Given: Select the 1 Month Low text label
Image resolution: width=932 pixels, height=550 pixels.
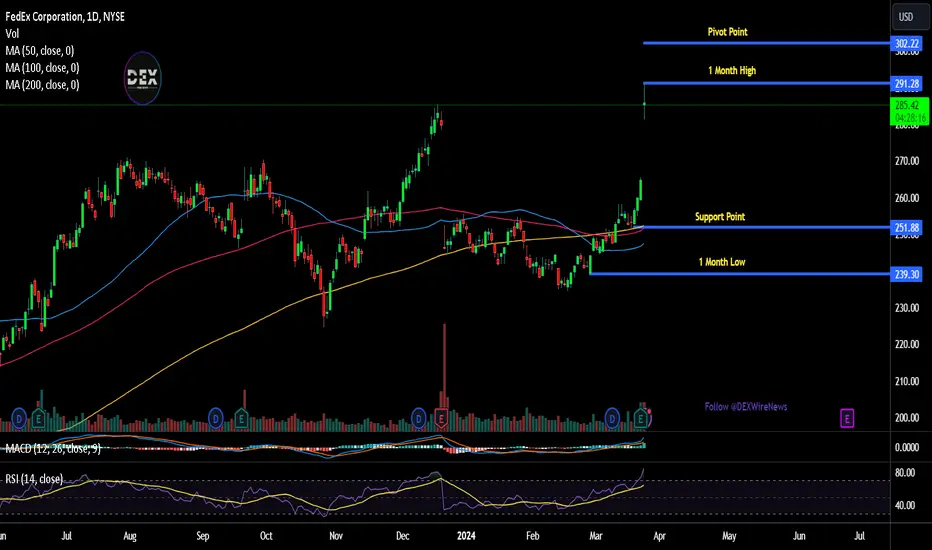Looking at the screenshot, I should point(722,262).
